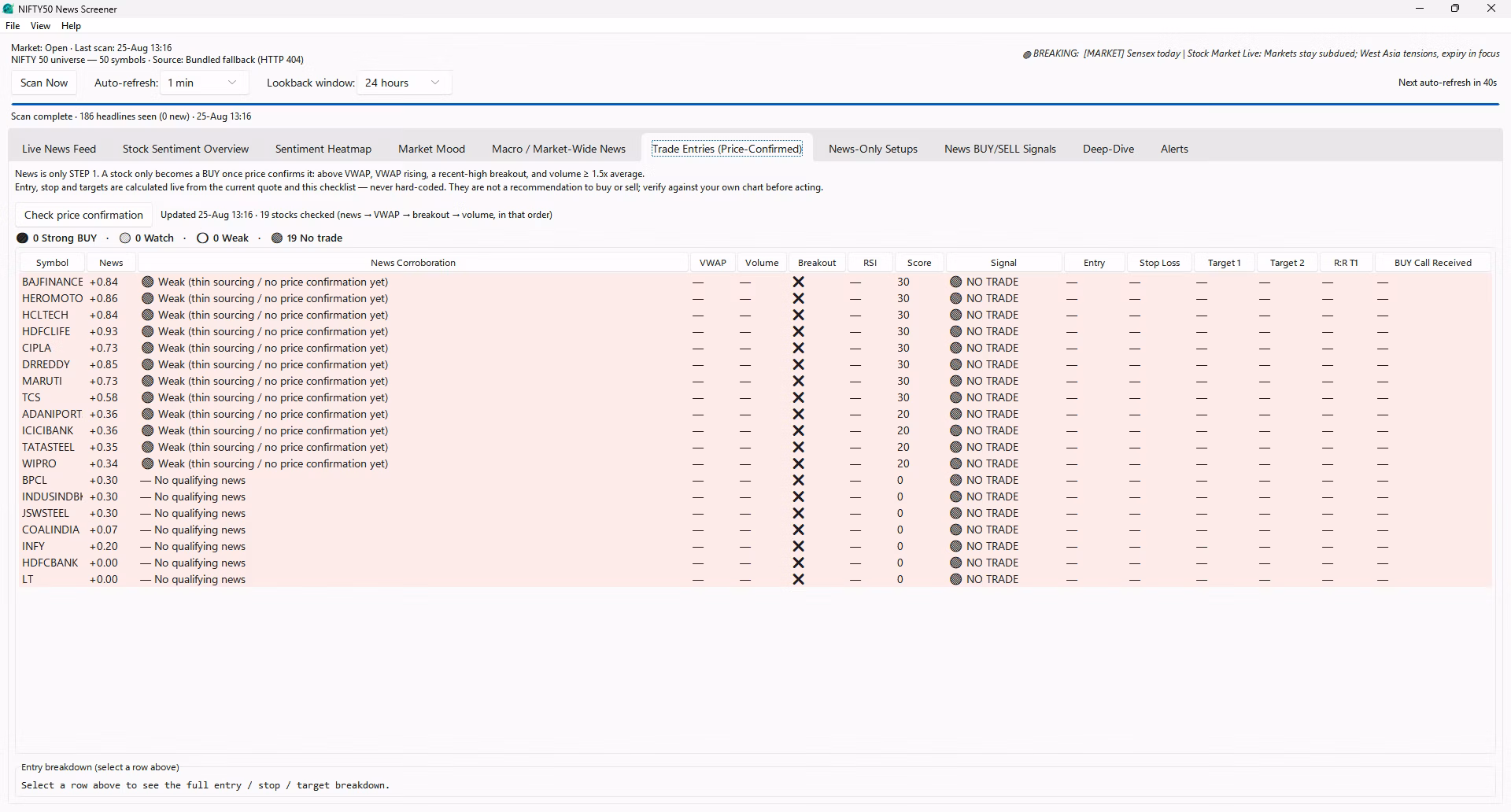Click the HCLTECH breakout cross icon
Screen dimensions: 1511x812
pos(798,315)
